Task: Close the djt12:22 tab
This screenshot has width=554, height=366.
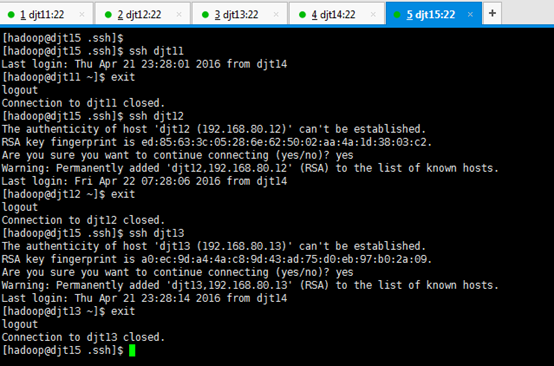Action: [179, 14]
